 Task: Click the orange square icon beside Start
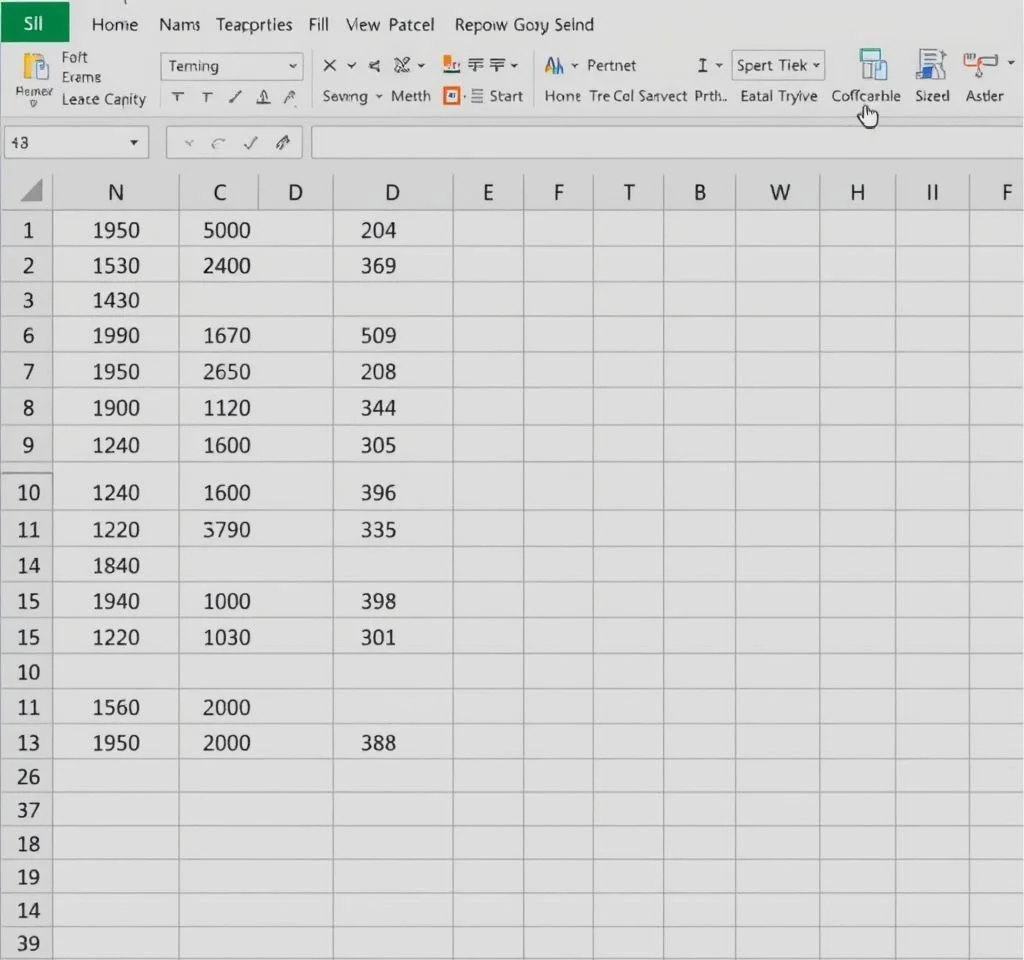(451, 96)
